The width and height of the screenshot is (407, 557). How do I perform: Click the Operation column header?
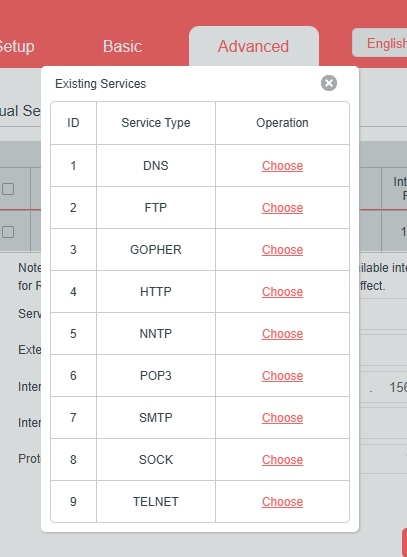[282, 123]
